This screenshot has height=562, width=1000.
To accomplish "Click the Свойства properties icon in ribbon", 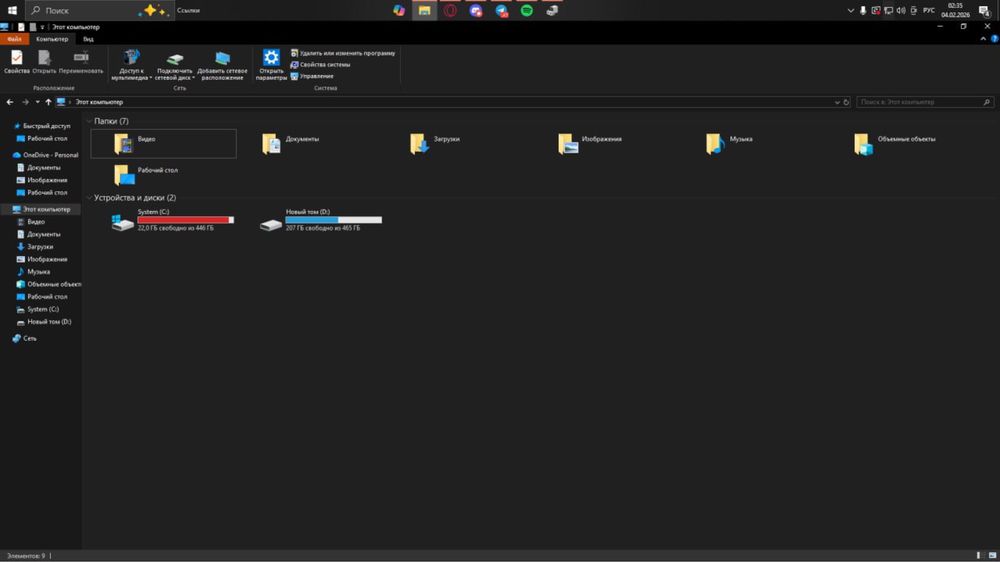I will click(x=17, y=62).
